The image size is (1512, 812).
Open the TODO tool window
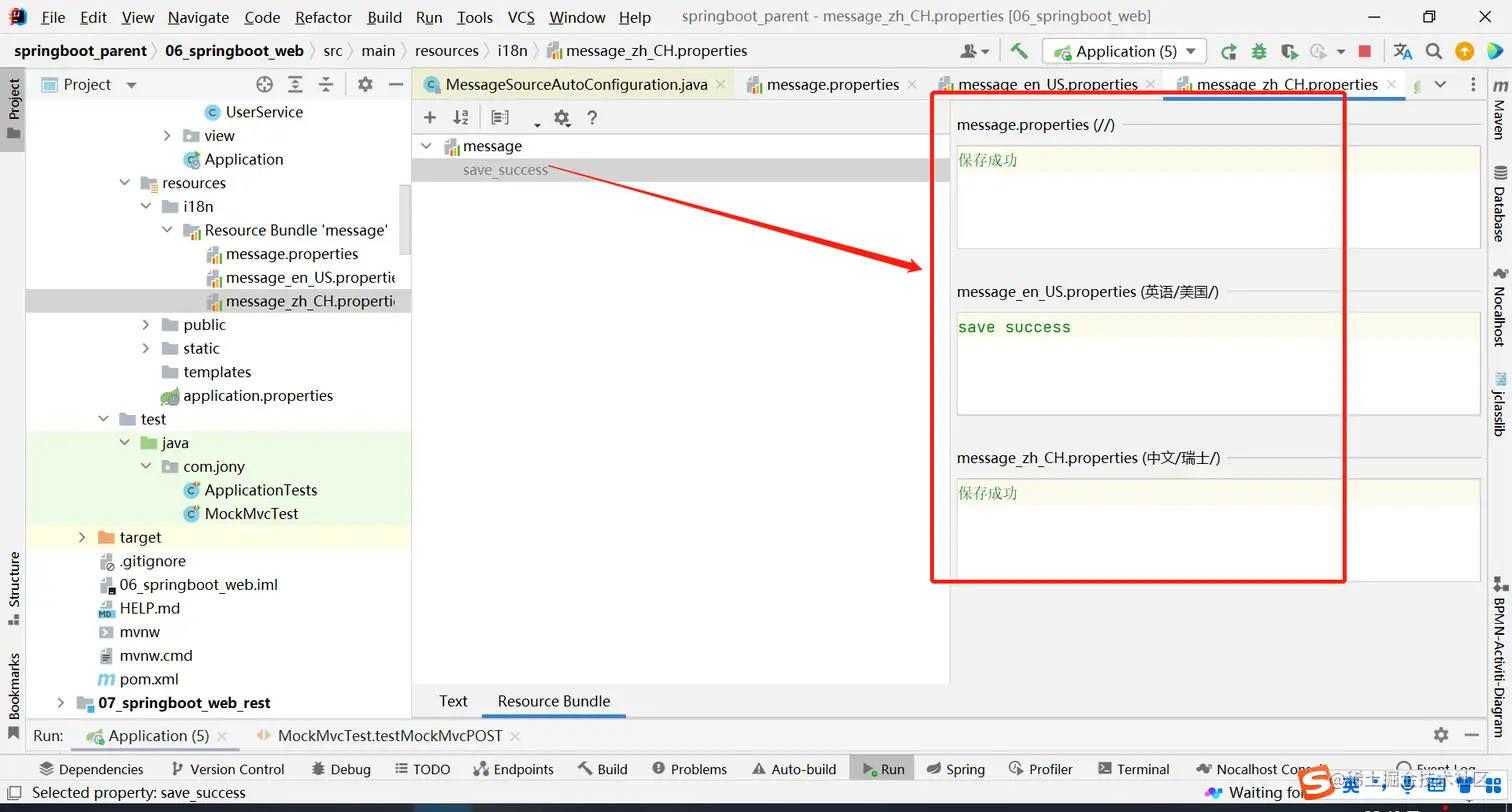420,769
